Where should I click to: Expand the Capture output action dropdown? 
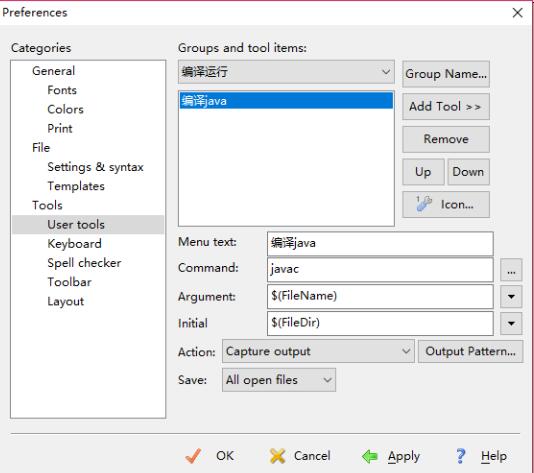tap(318, 351)
